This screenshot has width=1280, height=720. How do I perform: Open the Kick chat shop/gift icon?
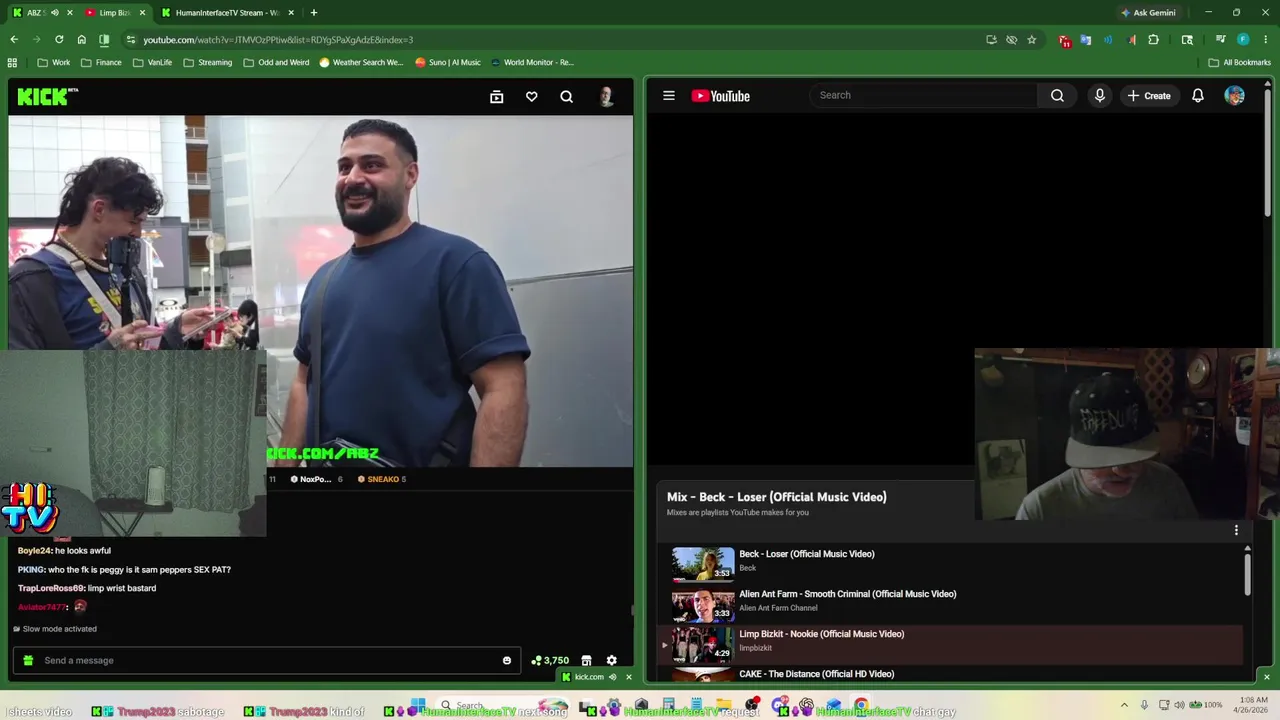click(586, 661)
